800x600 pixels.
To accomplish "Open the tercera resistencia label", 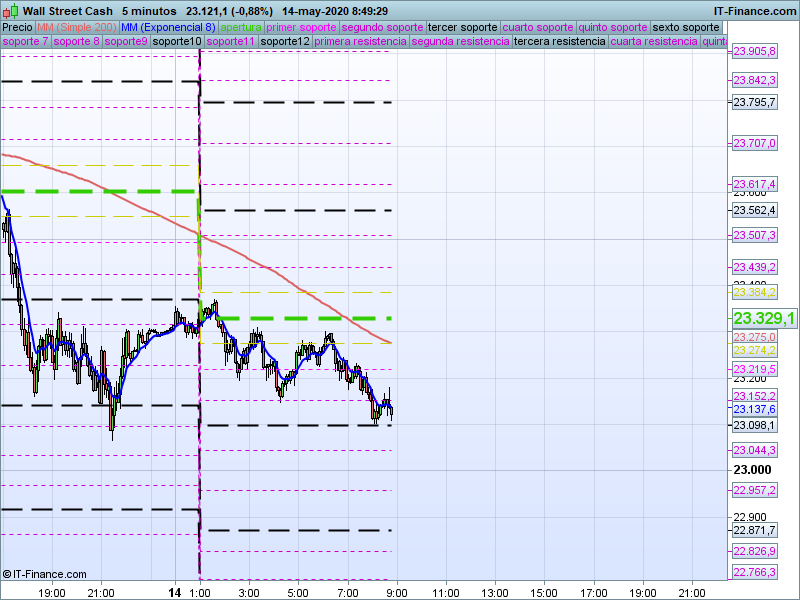I will click(x=560, y=41).
